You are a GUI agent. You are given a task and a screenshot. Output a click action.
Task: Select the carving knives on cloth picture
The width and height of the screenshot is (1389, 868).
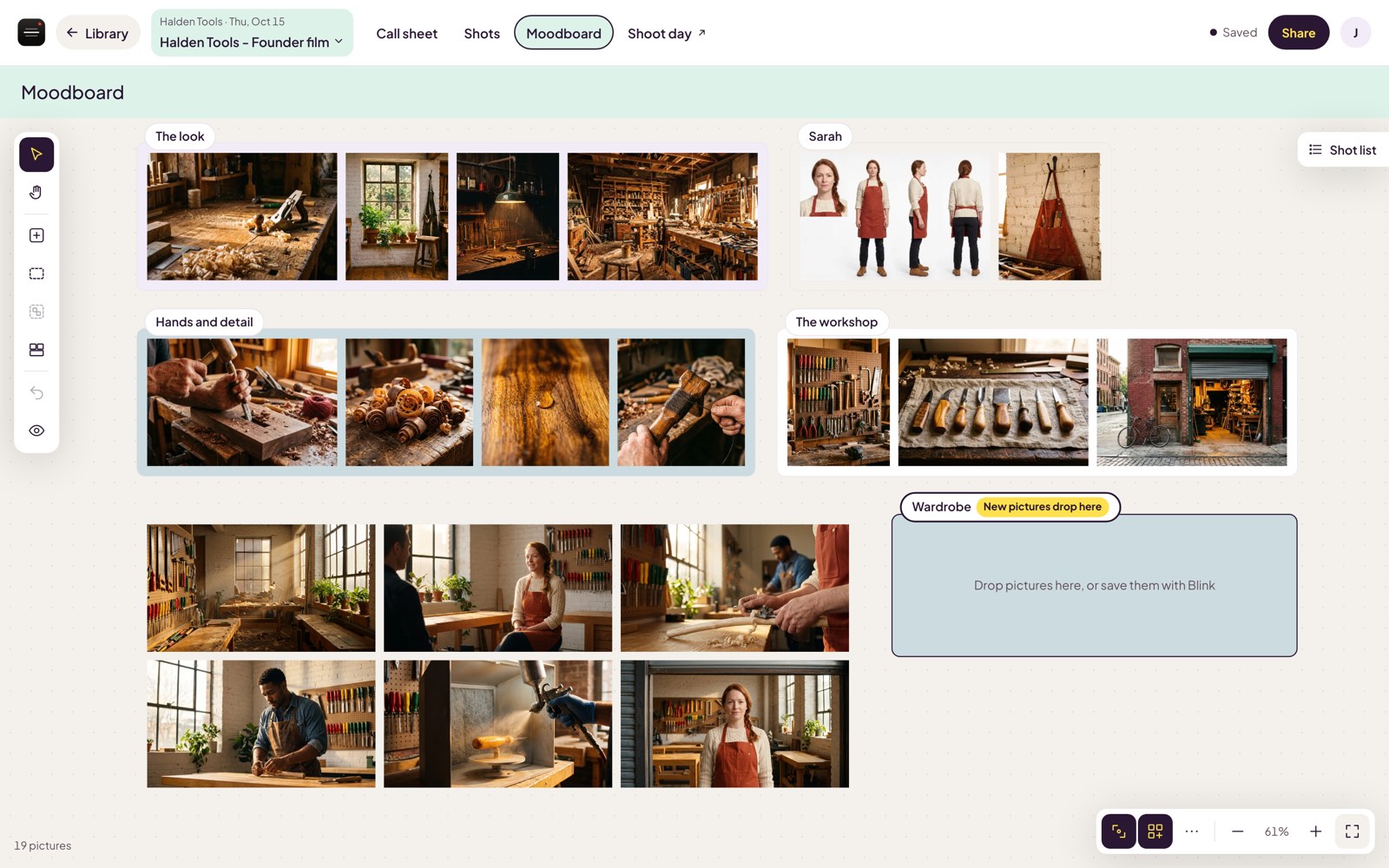click(993, 403)
